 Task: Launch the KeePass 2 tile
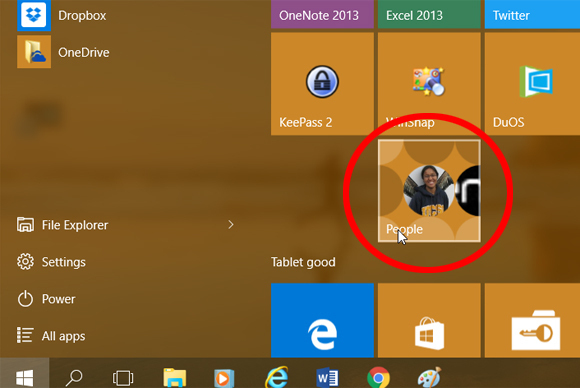322,84
